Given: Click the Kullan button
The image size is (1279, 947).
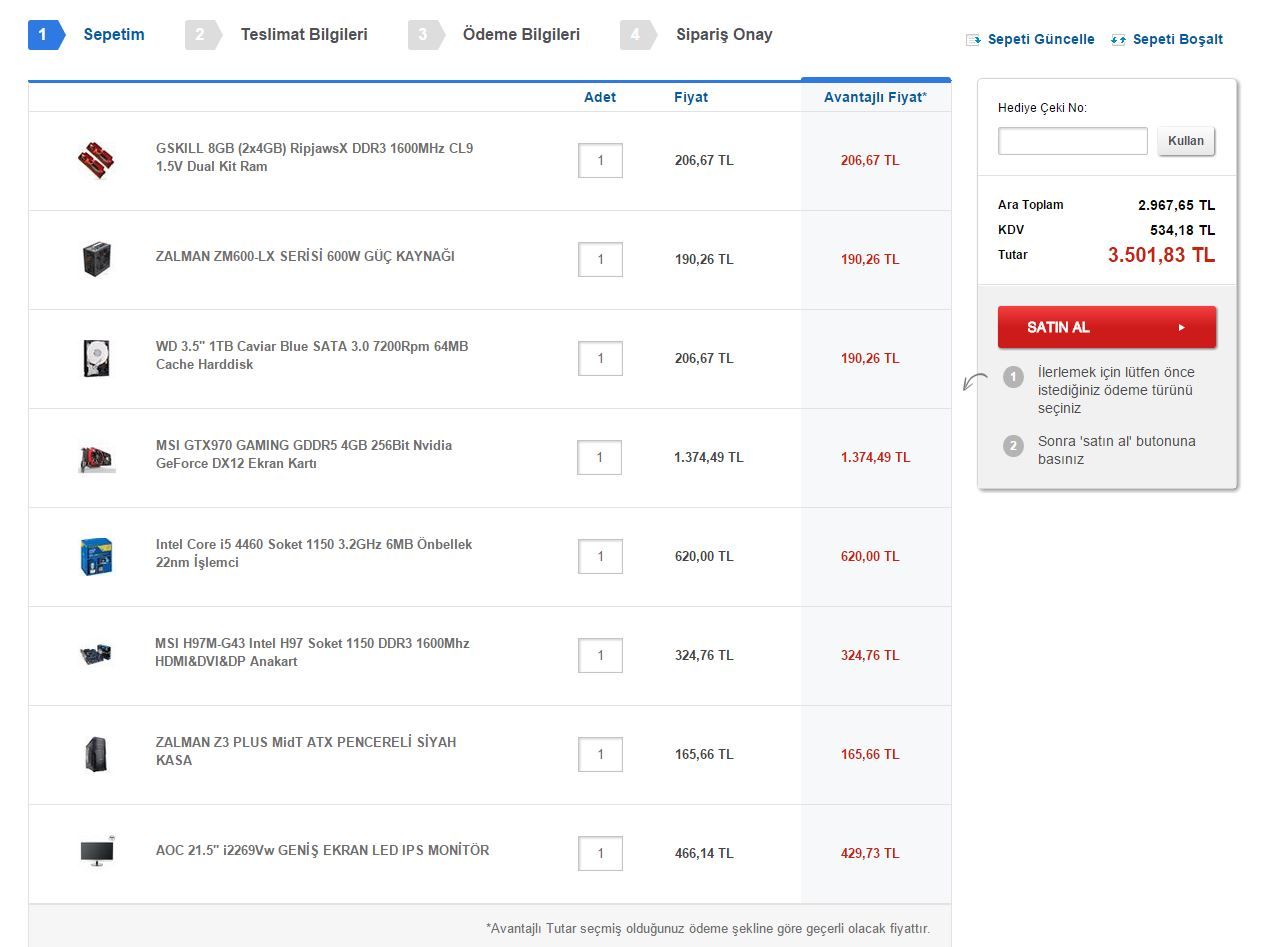Looking at the screenshot, I should 1187,141.
